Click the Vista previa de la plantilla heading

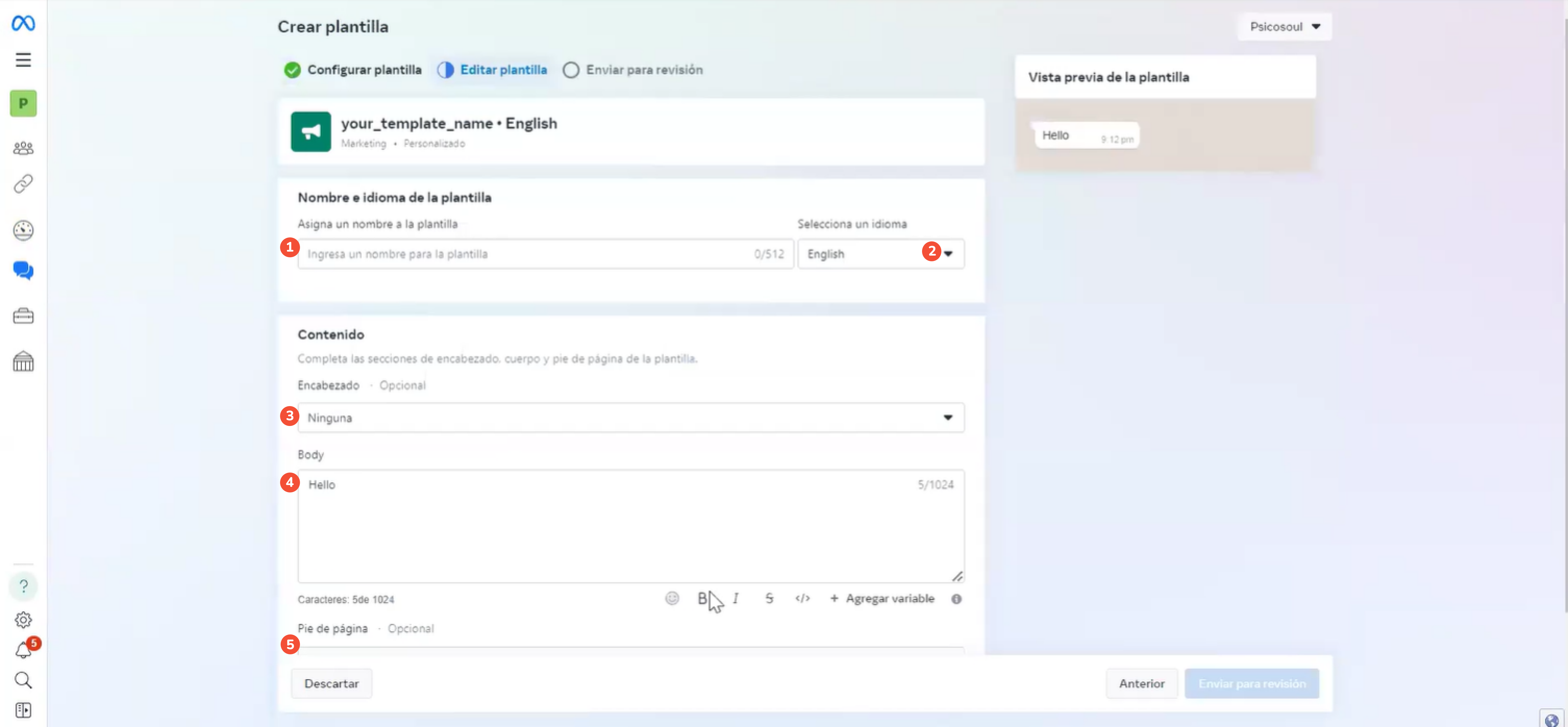coord(1108,77)
